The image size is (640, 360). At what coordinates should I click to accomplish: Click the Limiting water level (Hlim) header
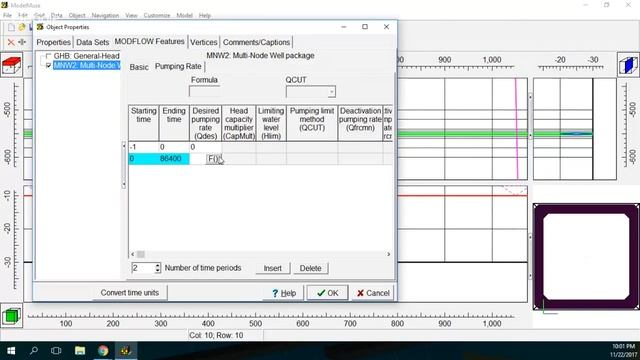(271, 123)
